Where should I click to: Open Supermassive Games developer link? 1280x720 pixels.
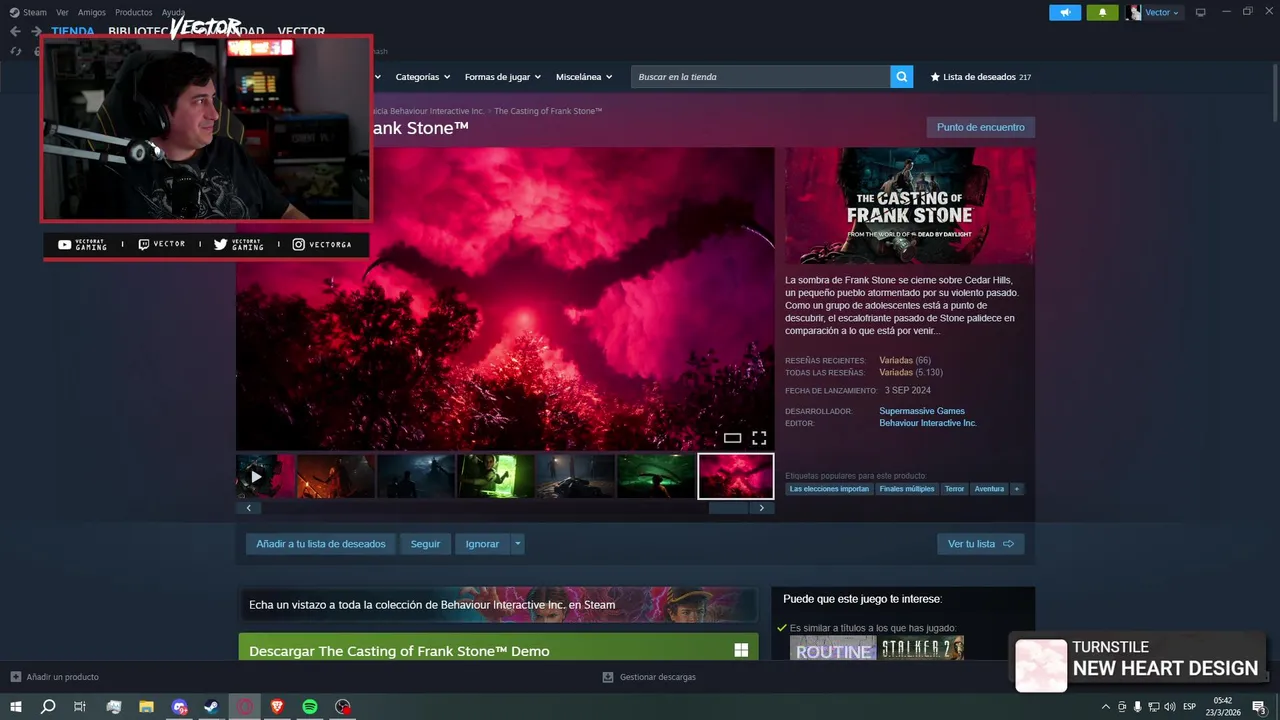point(922,411)
